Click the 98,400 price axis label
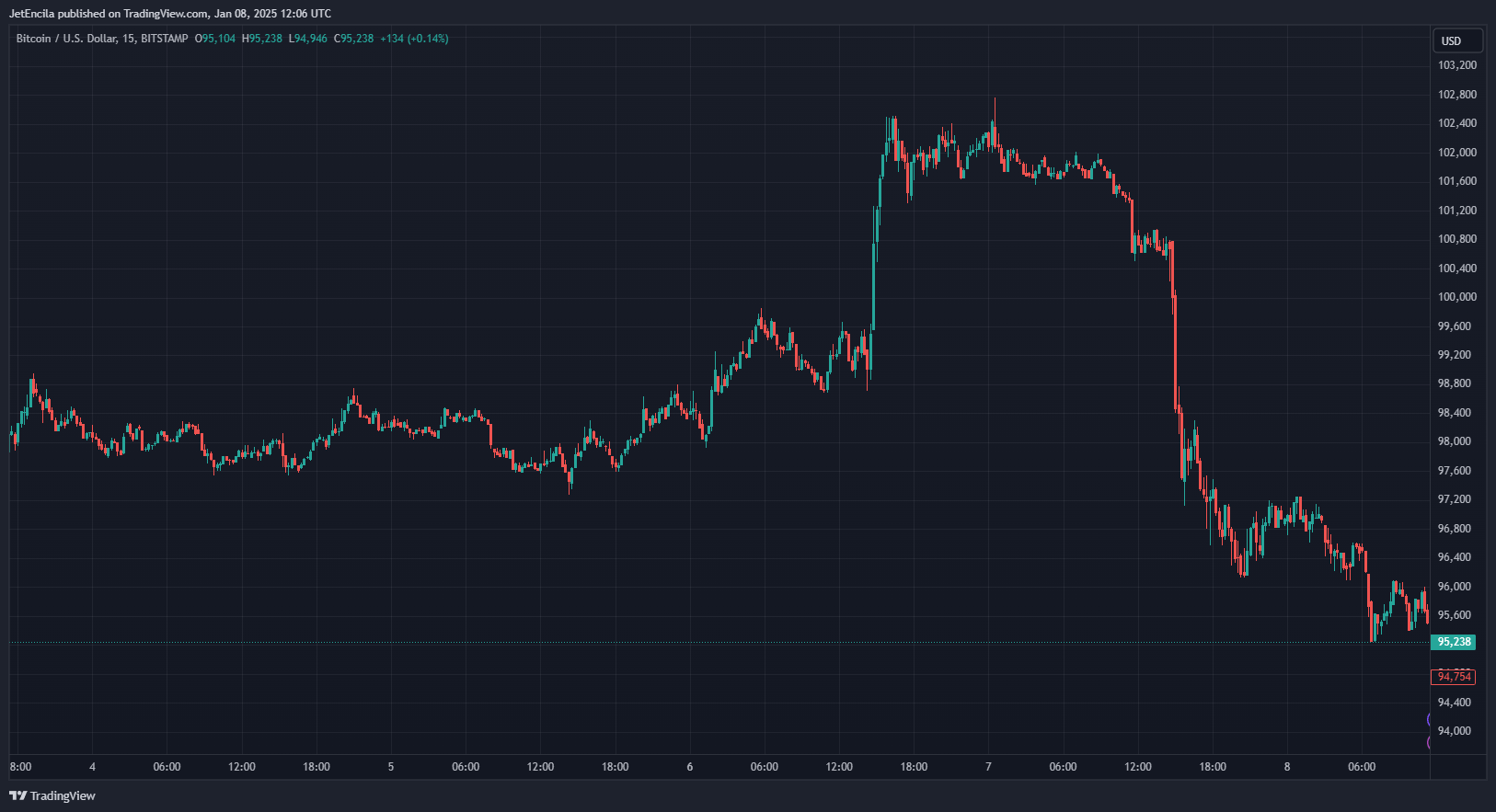Screen dimensions: 1496x812 1454,413
